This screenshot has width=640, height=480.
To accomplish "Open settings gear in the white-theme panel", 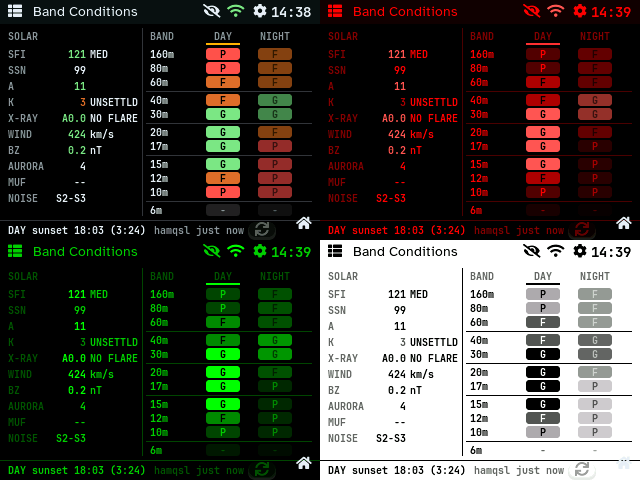I will tap(580, 251).
